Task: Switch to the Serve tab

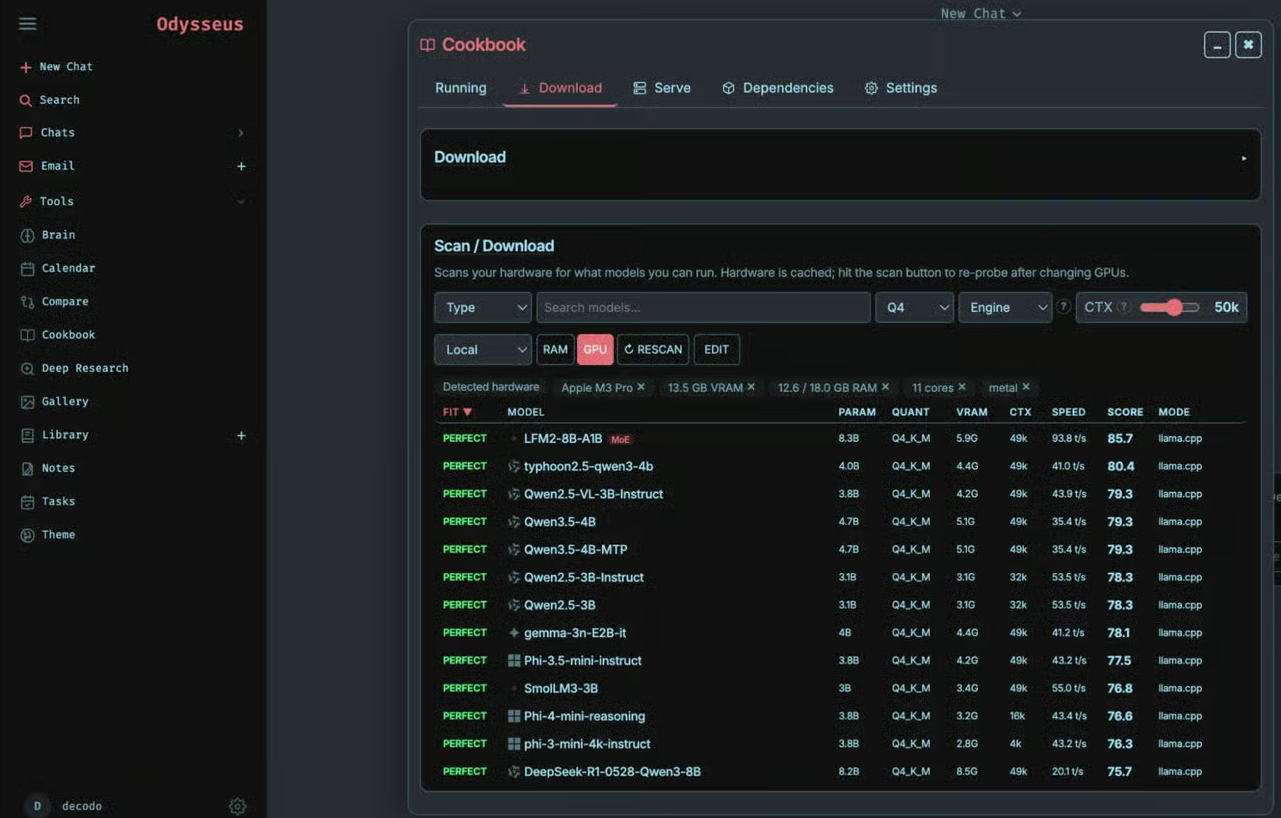Action: (x=662, y=88)
